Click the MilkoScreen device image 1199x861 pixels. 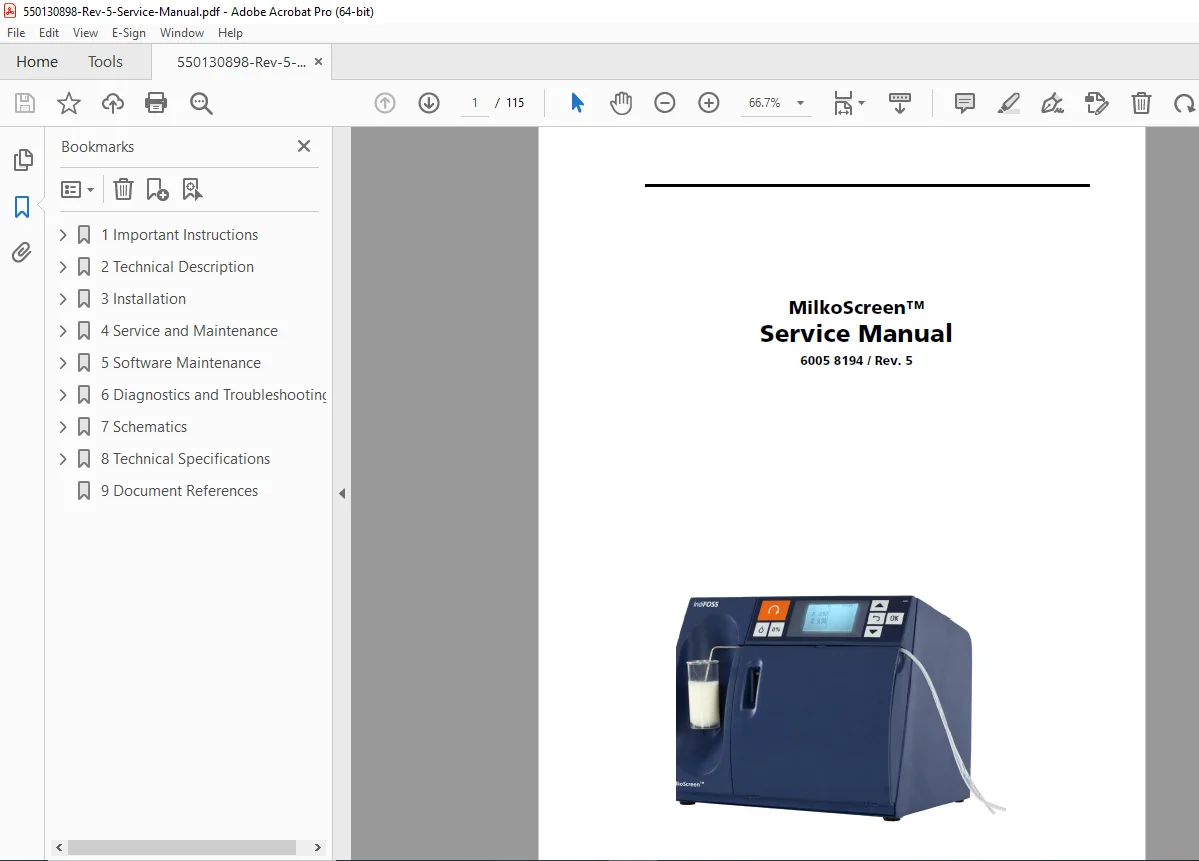840,707
